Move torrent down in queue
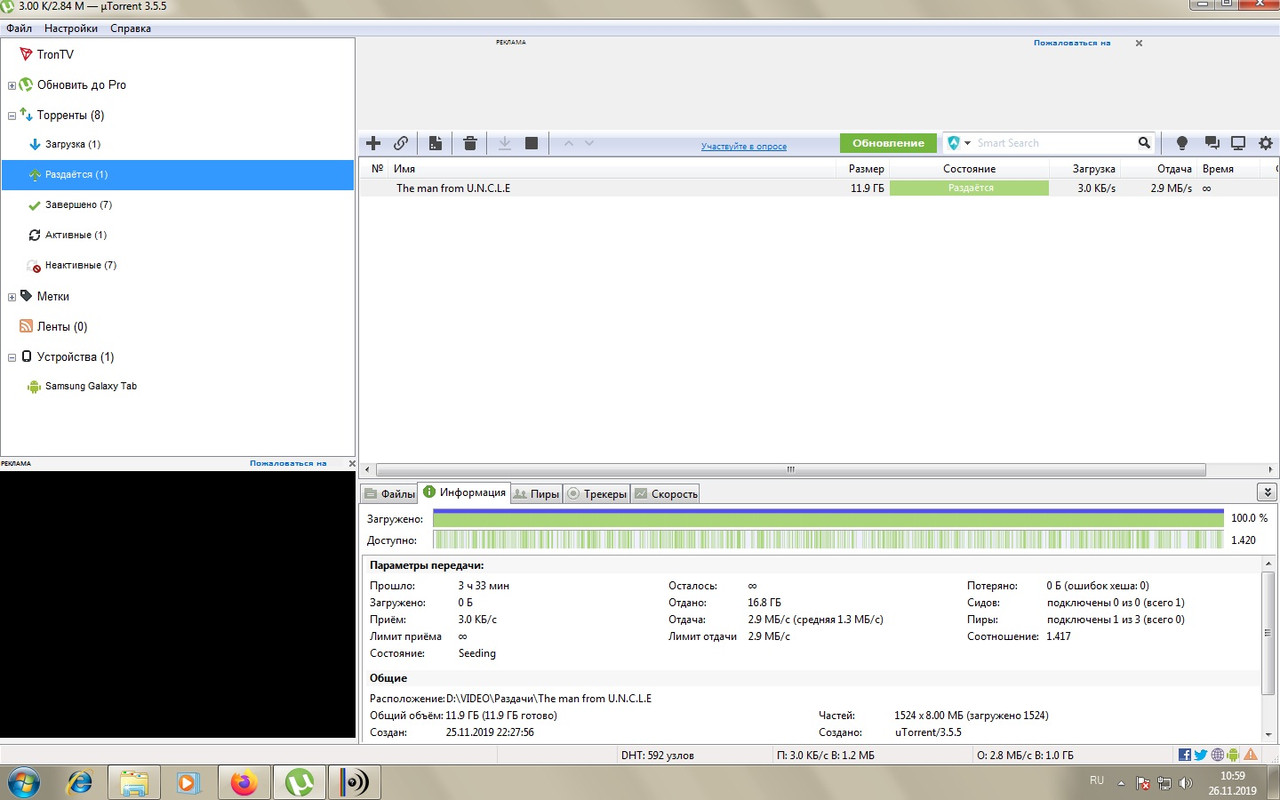 tap(589, 143)
